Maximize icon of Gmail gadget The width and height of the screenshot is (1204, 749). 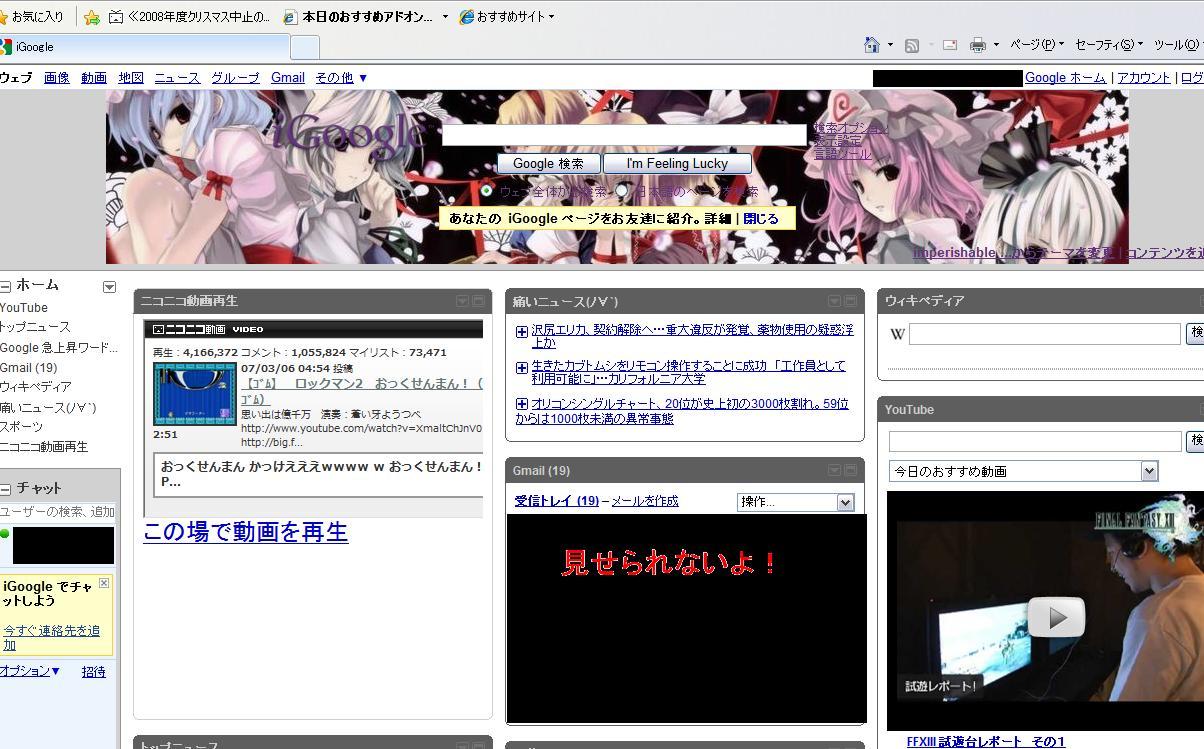(x=850, y=470)
